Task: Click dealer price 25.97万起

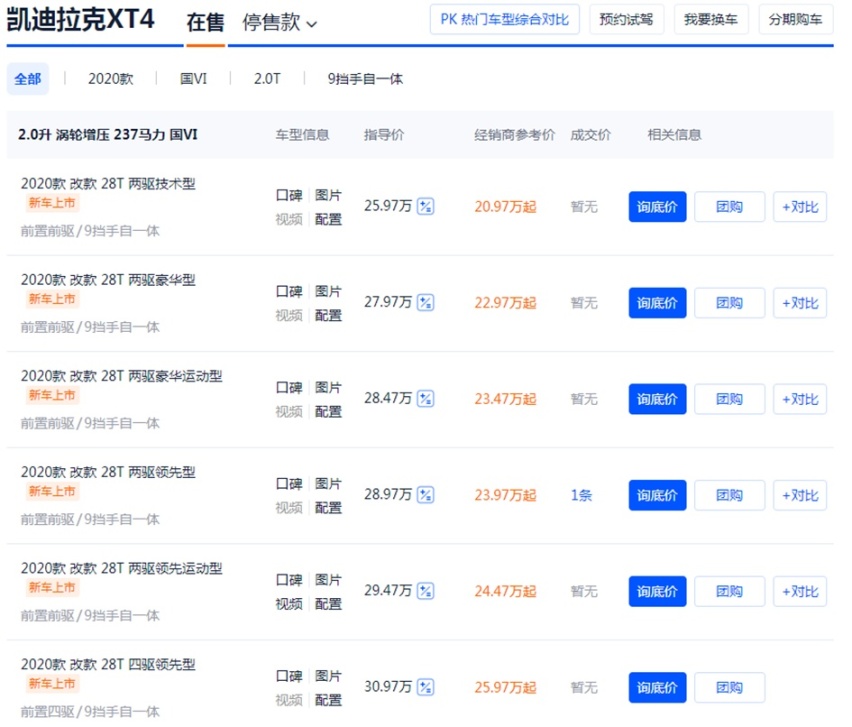Action: (505, 687)
